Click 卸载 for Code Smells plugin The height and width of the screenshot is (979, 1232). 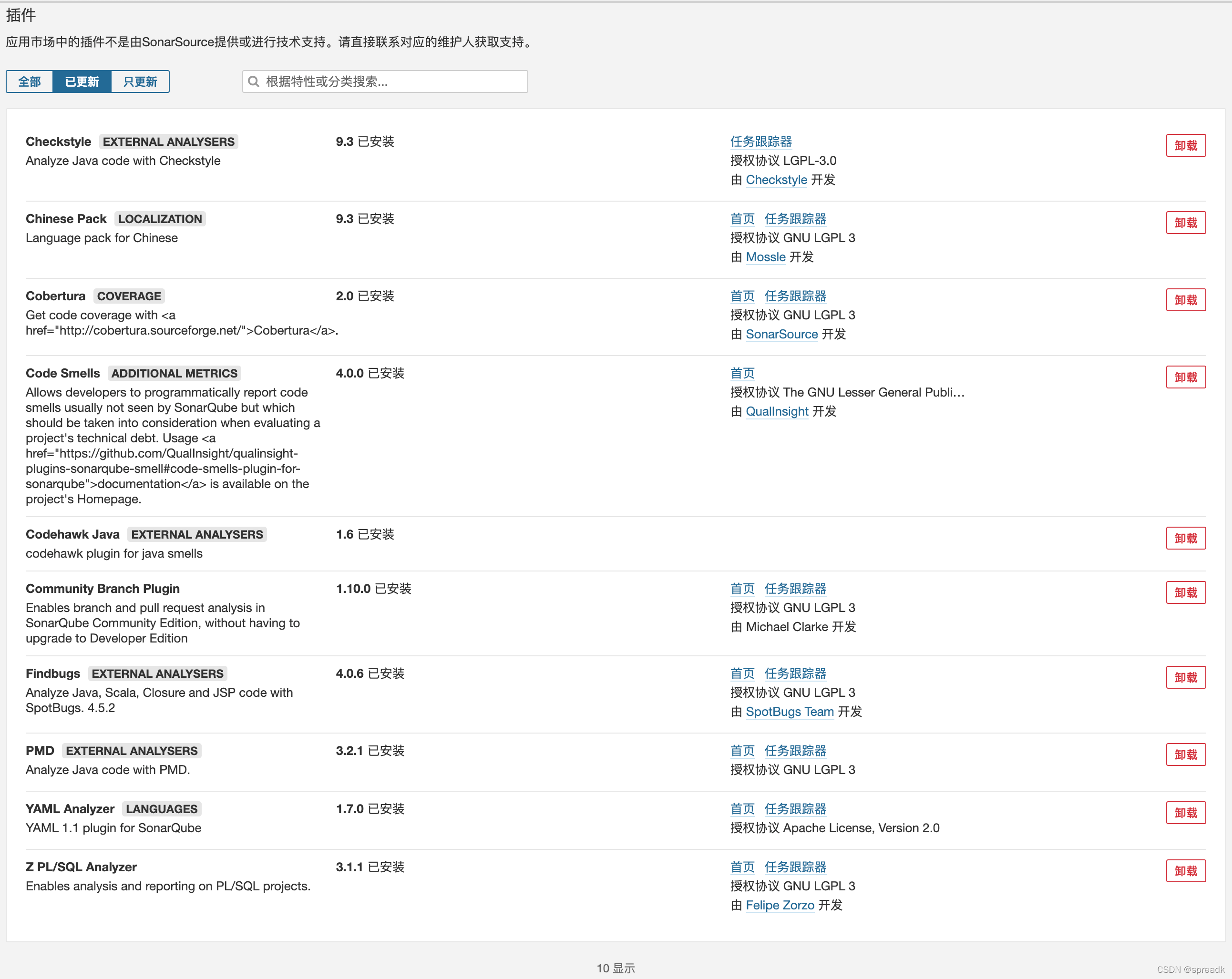pyautogui.click(x=1185, y=377)
